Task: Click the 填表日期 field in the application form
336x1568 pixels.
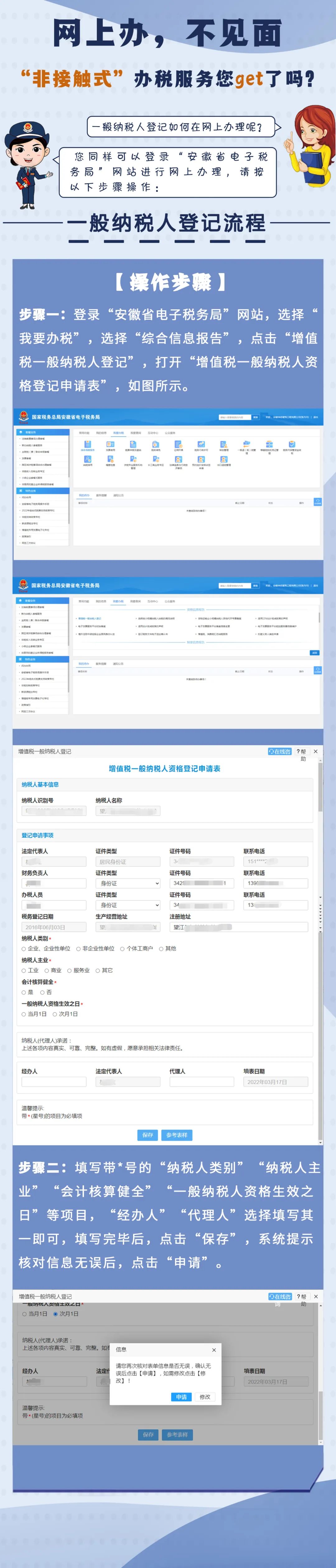Action: pos(276,1082)
